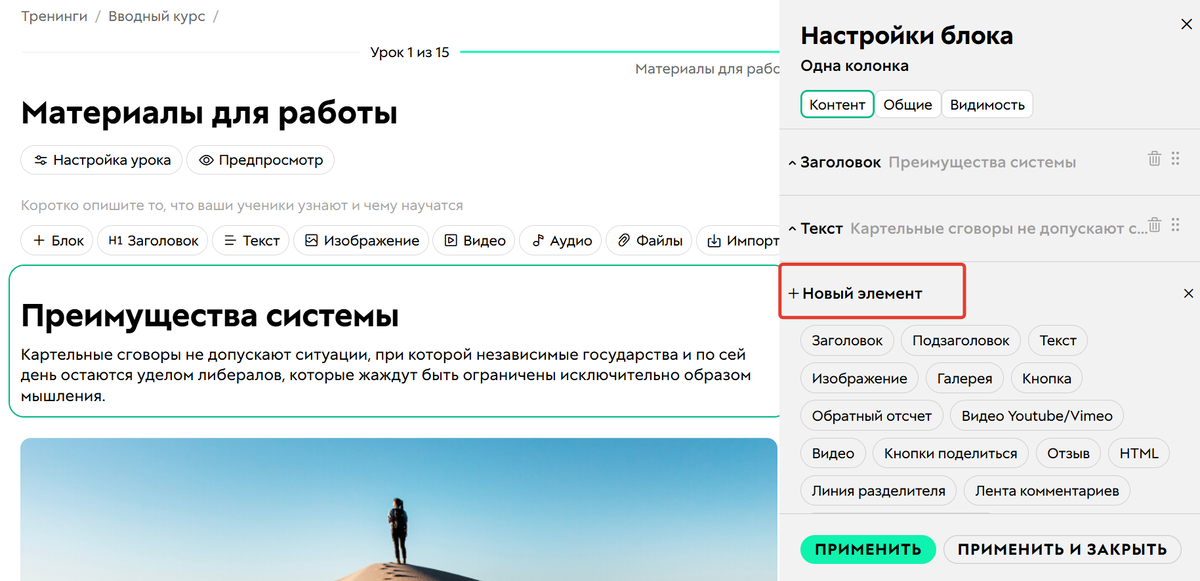Add Изображение element chip in panel
Image resolution: width=1200 pixels, height=581 pixels.
pyautogui.click(x=859, y=378)
